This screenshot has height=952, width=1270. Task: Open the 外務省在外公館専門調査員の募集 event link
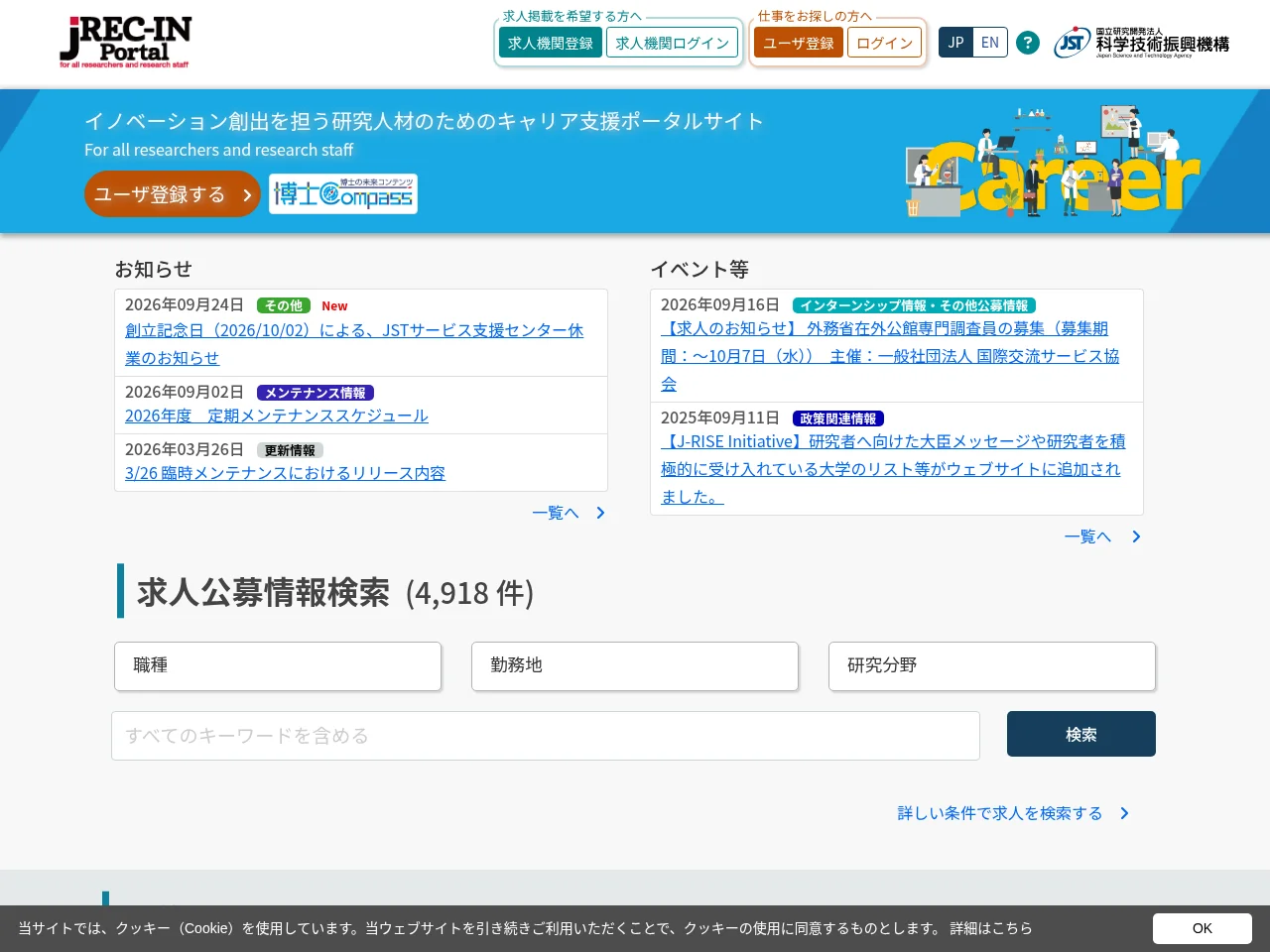coord(890,356)
